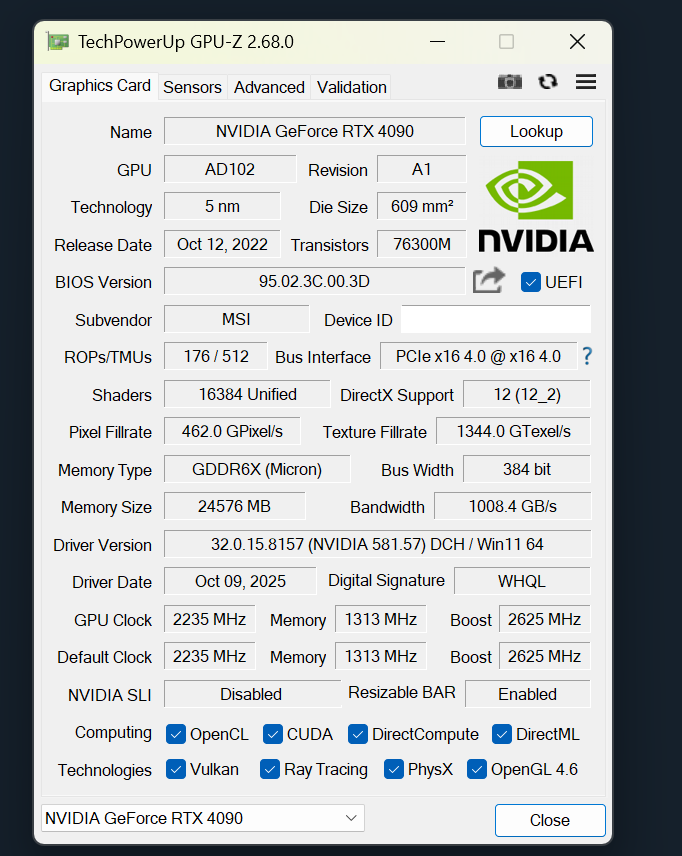Click the Bus Interface question mark icon
This screenshot has width=682, height=856.
587,356
